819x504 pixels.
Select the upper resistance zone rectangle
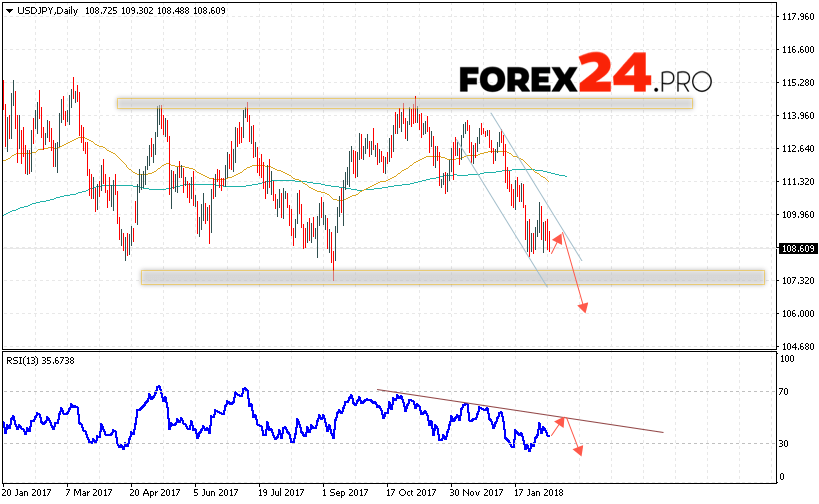click(x=404, y=103)
